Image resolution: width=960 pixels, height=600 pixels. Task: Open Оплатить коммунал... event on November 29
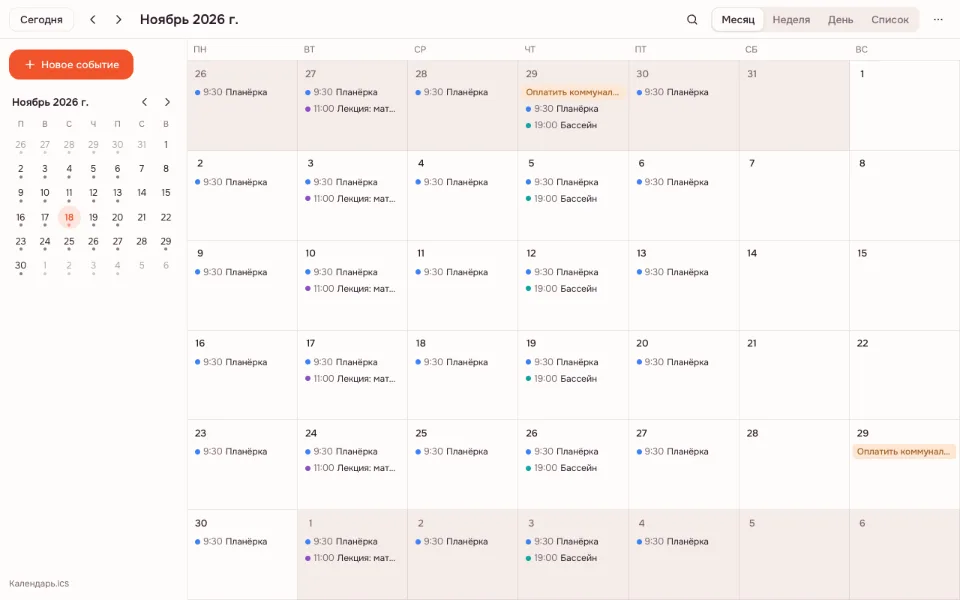(904, 452)
